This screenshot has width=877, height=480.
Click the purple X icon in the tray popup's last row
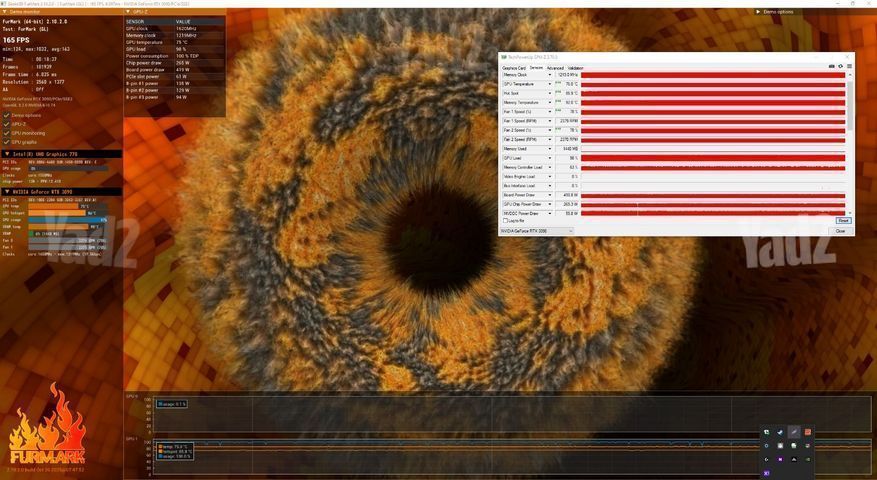pos(766,473)
